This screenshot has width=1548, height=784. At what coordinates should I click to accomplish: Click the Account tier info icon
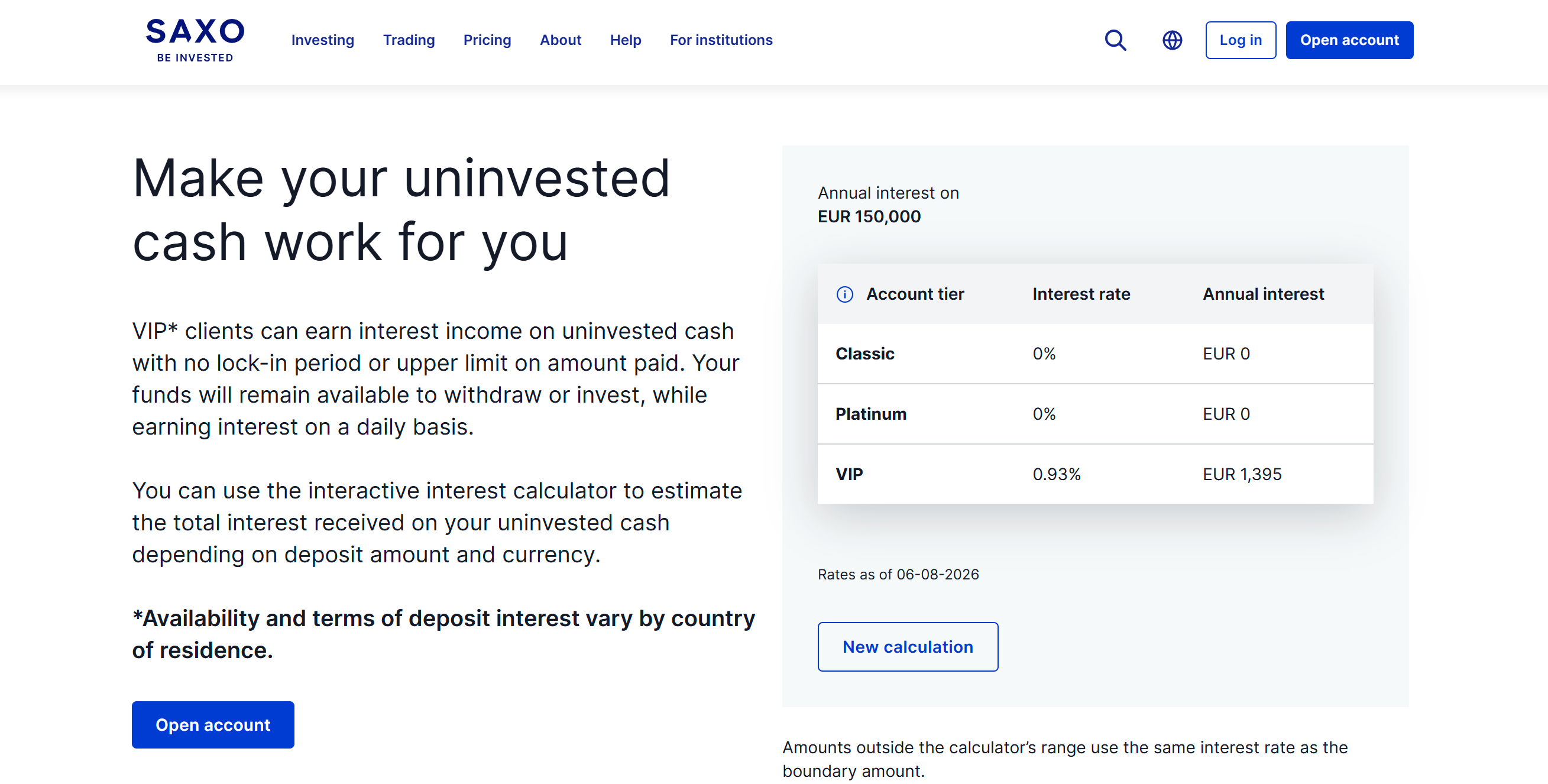[844, 294]
